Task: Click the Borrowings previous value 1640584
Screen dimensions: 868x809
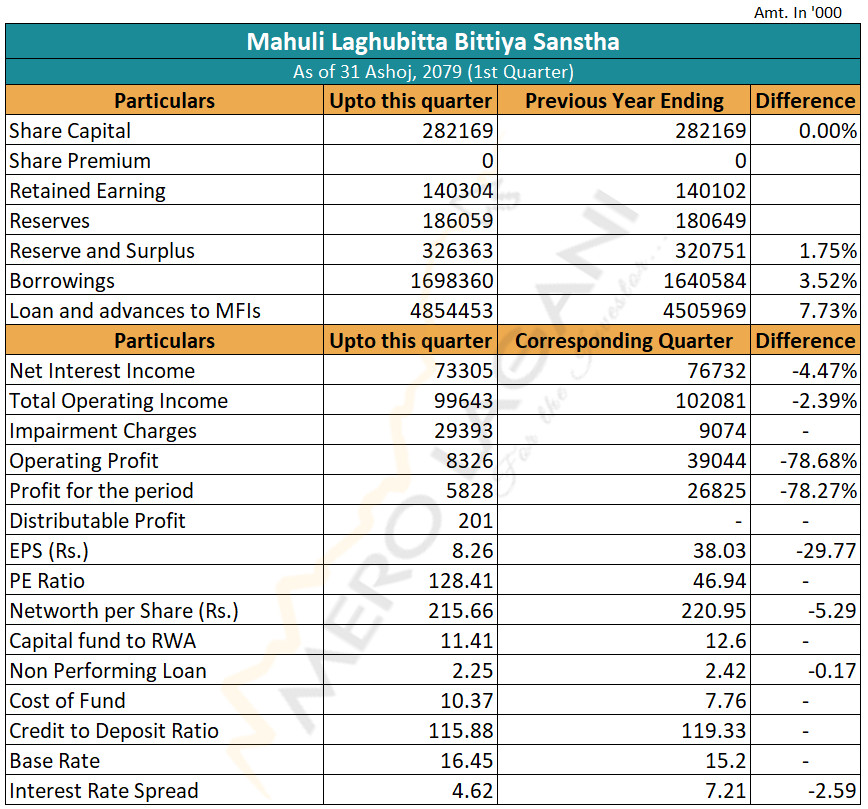Action: click(x=704, y=281)
